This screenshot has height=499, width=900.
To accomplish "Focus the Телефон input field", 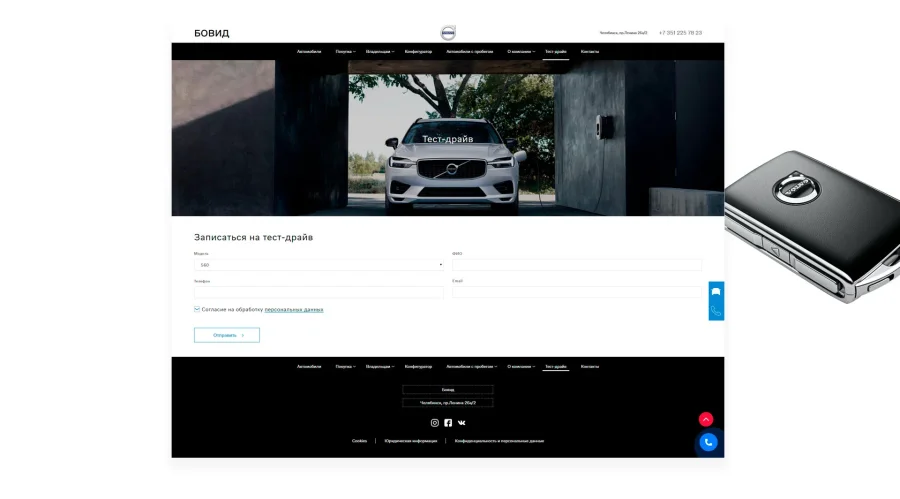I will 319,292.
